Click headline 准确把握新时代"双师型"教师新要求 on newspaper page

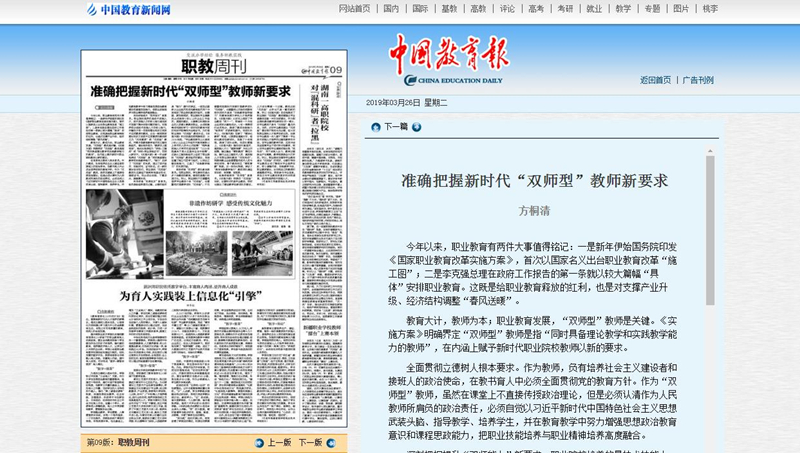tap(190, 91)
